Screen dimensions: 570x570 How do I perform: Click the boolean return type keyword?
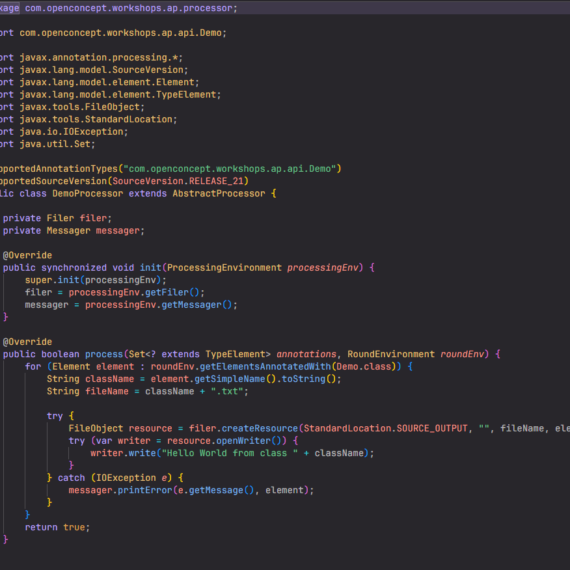tap(60, 354)
